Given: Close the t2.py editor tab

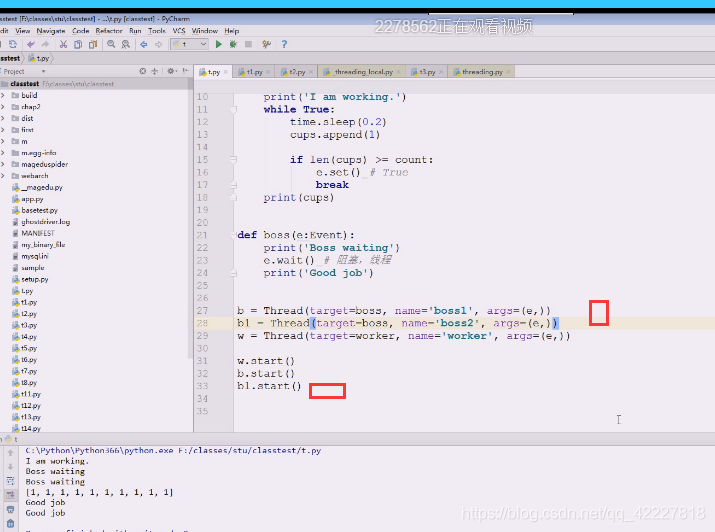Looking at the screenshot, I should pyautogui.click(x=311, y=72).
